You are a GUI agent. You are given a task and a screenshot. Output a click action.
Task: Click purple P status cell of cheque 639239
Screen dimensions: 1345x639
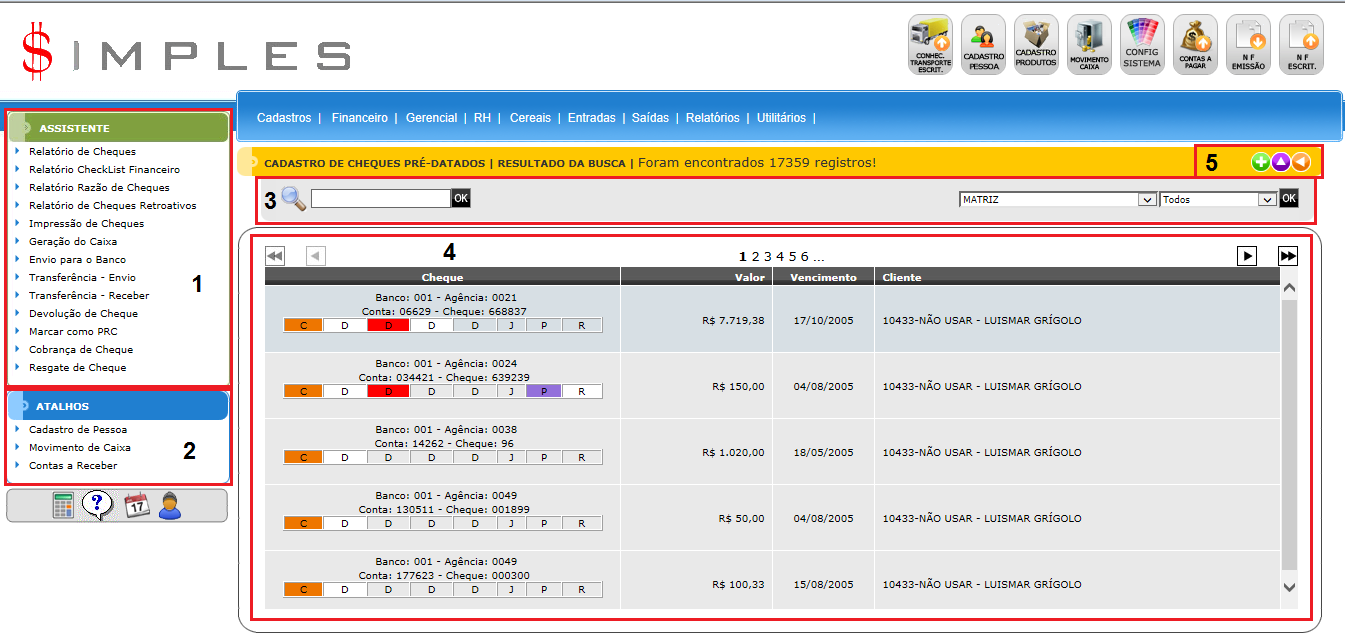(x=544, y=391)
